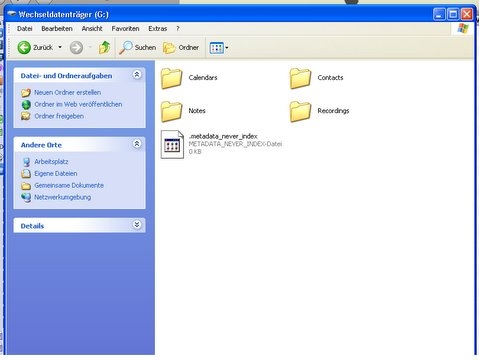This screenshot has height=361, width=479.
Task: Click the Eigene Dateien documents icon
Action: pyautogui.click(x=26, y=174)
